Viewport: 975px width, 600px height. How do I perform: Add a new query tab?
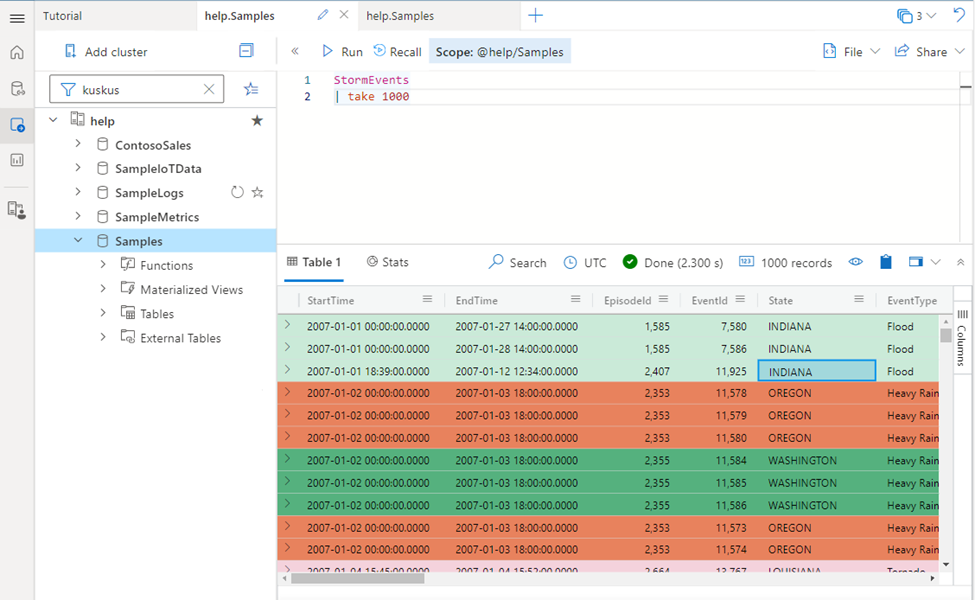coord(535,16)
